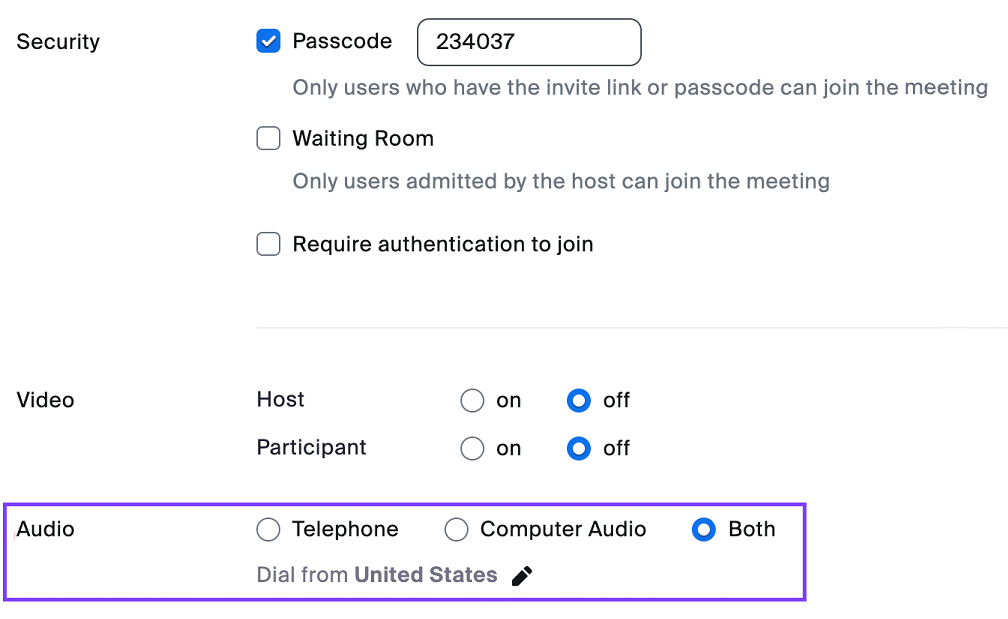Check Require authentication to join
Viewport: 1008px width, 619px height.
coord(268,244)
